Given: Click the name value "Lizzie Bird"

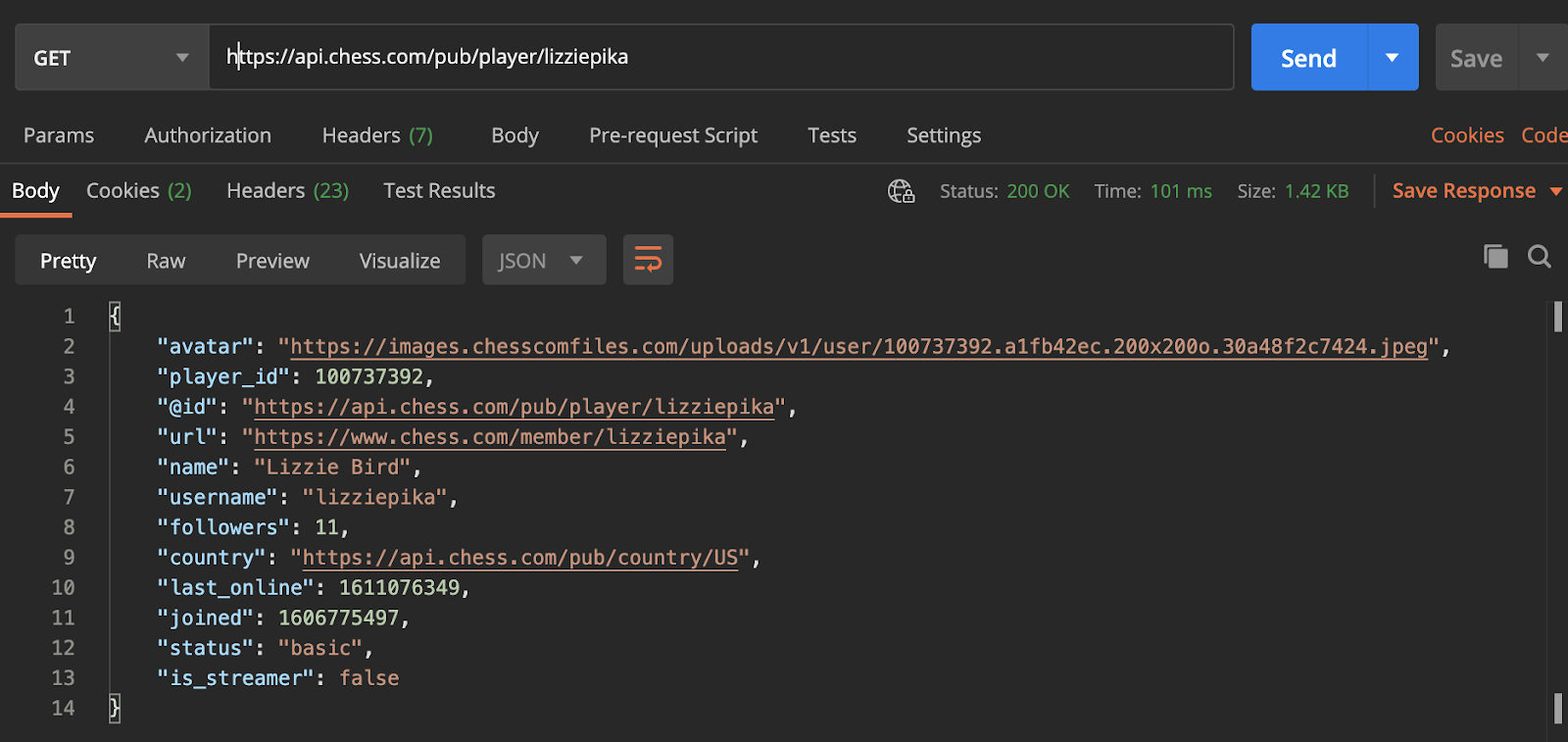Looking at the screenshot, I should tap(332, 468).
